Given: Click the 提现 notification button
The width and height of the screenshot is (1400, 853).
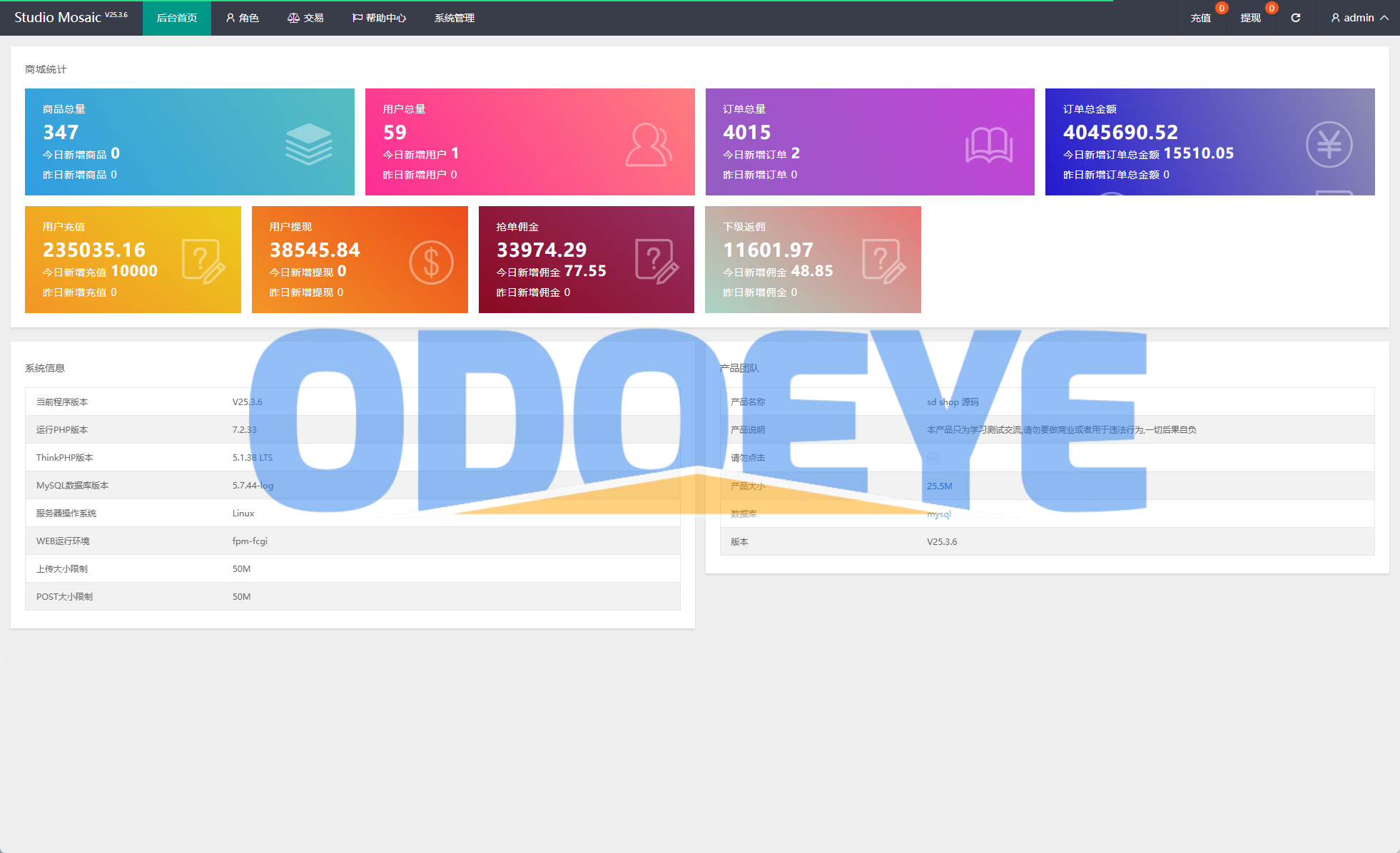Looking at the screenshot, I should [x=1250, y=18].
